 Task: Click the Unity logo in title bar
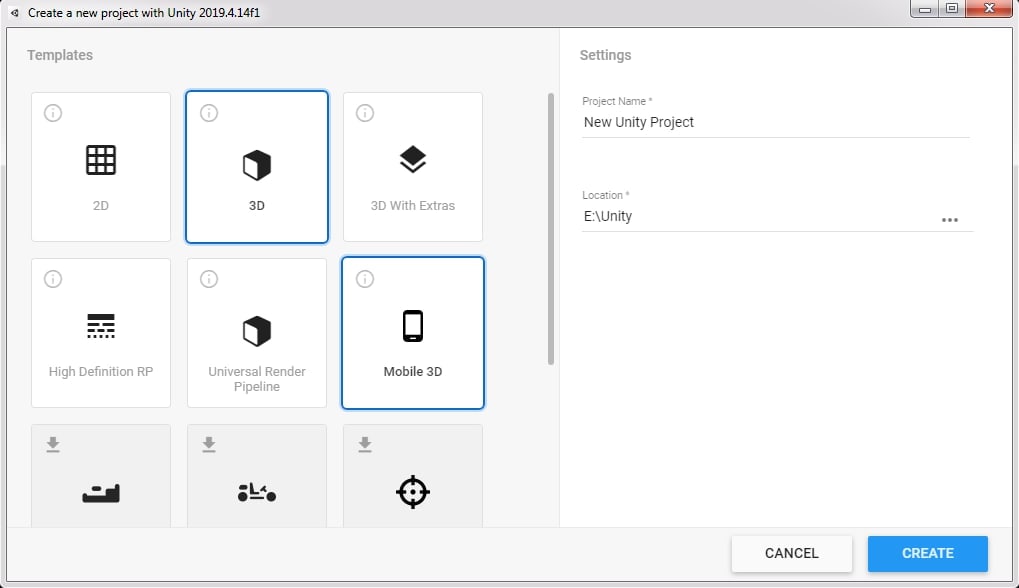[14, 13]
